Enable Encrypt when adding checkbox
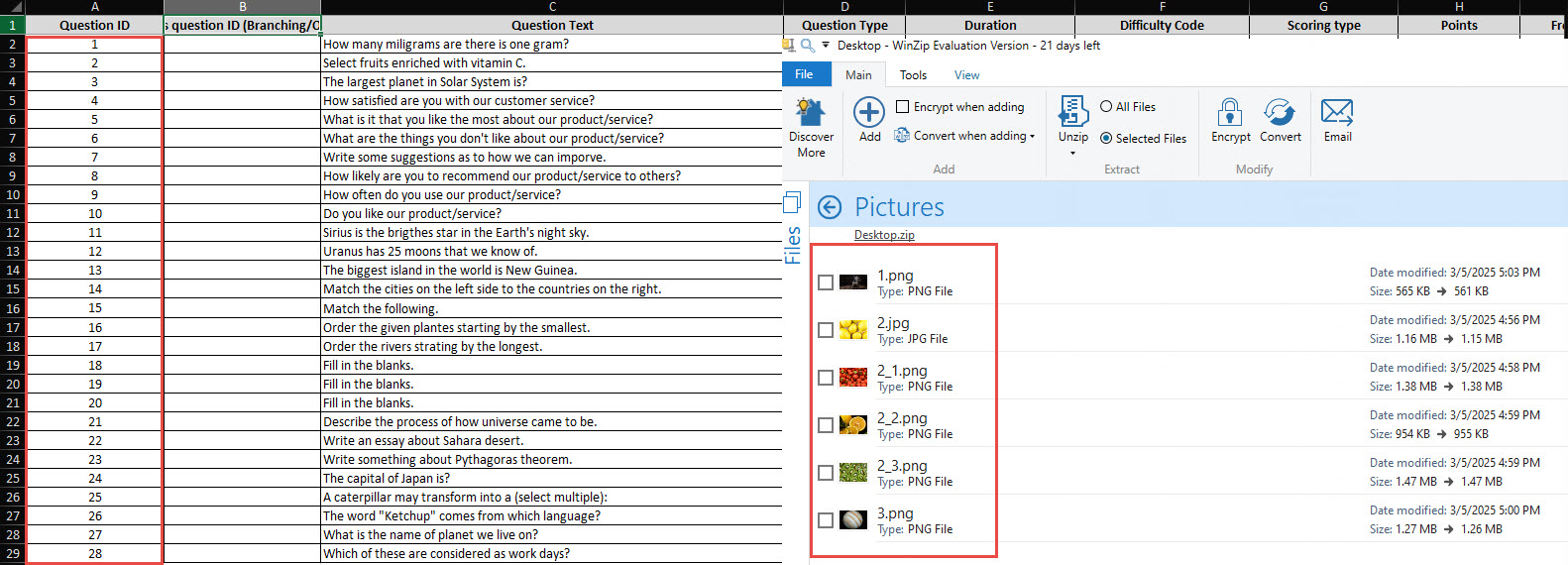 click(903, 107)
